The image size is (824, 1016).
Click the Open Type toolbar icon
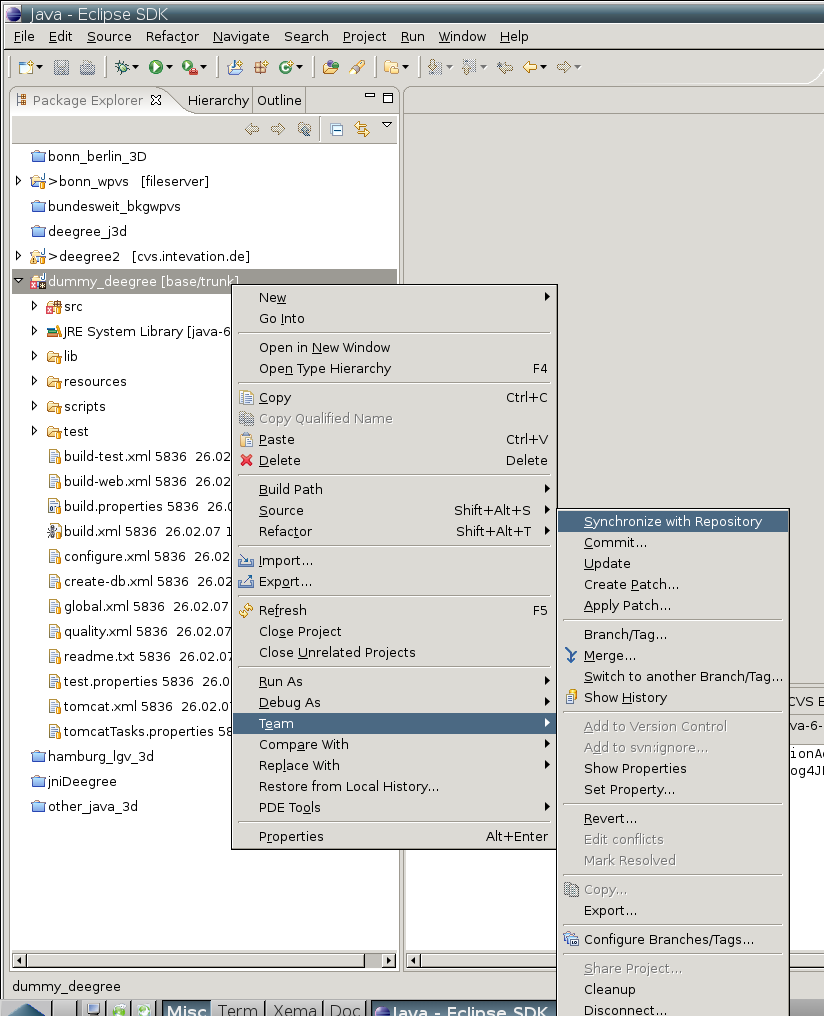point(331,67)
